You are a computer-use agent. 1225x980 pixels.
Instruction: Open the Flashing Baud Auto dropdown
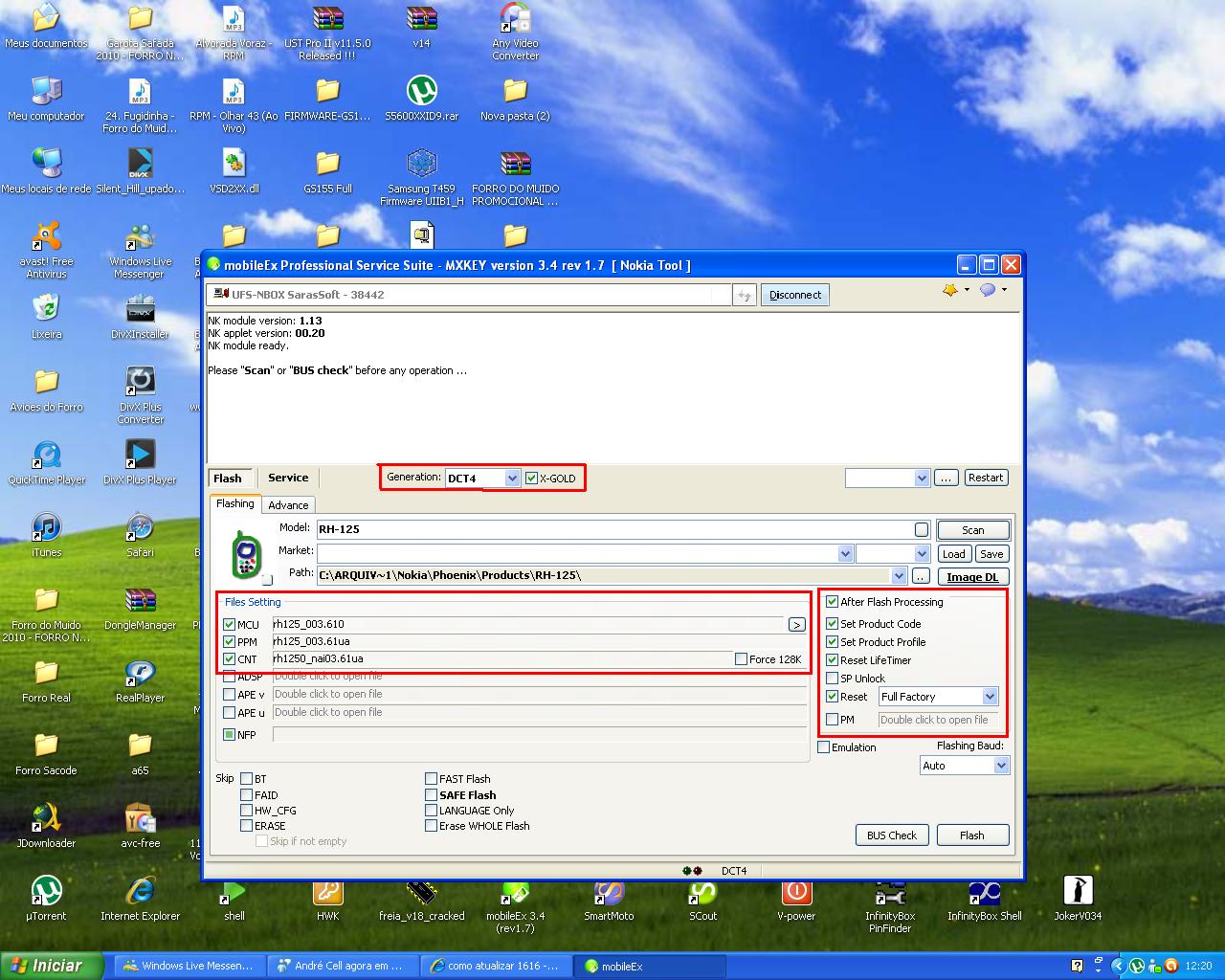tap(1001, 765)
